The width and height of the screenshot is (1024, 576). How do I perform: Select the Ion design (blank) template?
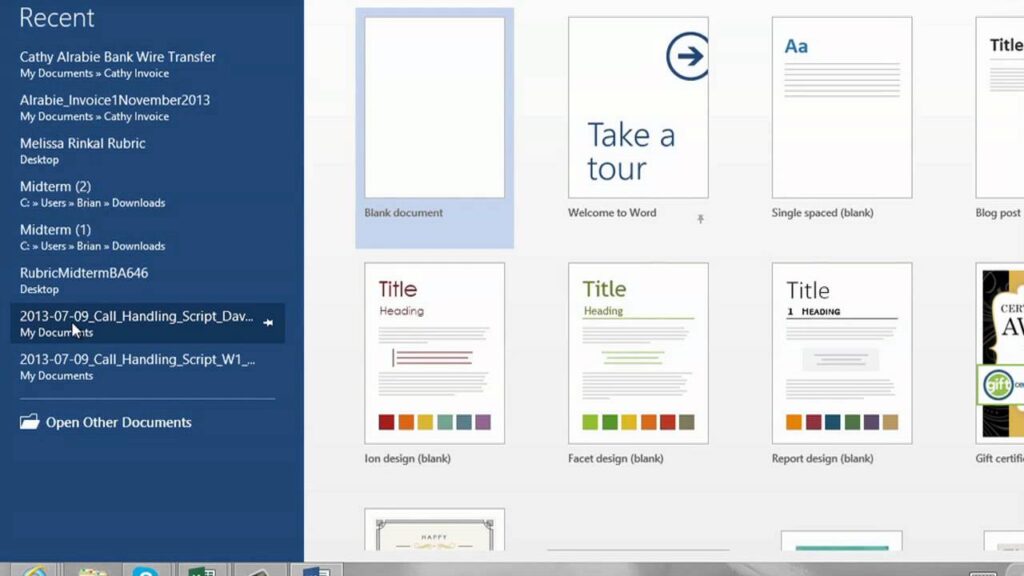(x=434, y=353)
